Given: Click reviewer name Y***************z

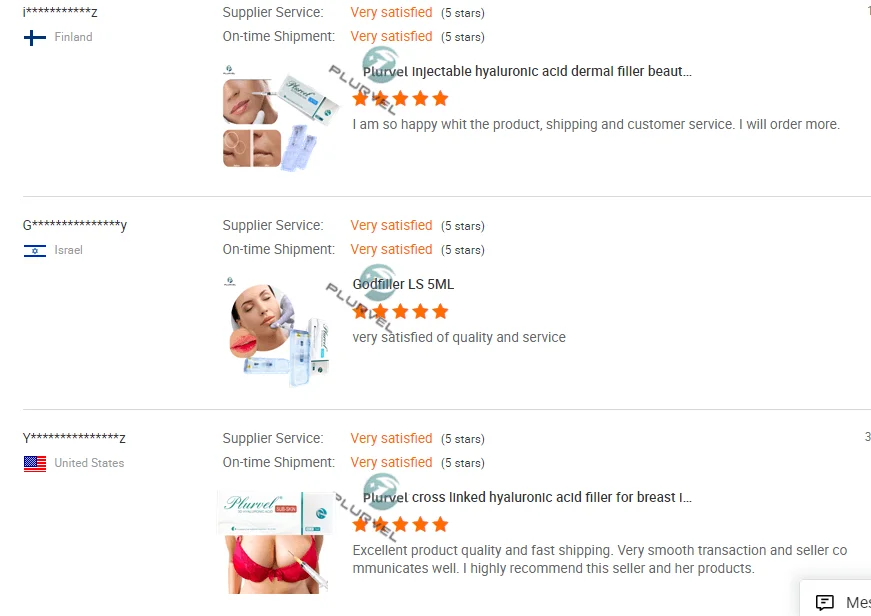Looking at the screenshot, I should pyautogui.click(x=74, y=438).
